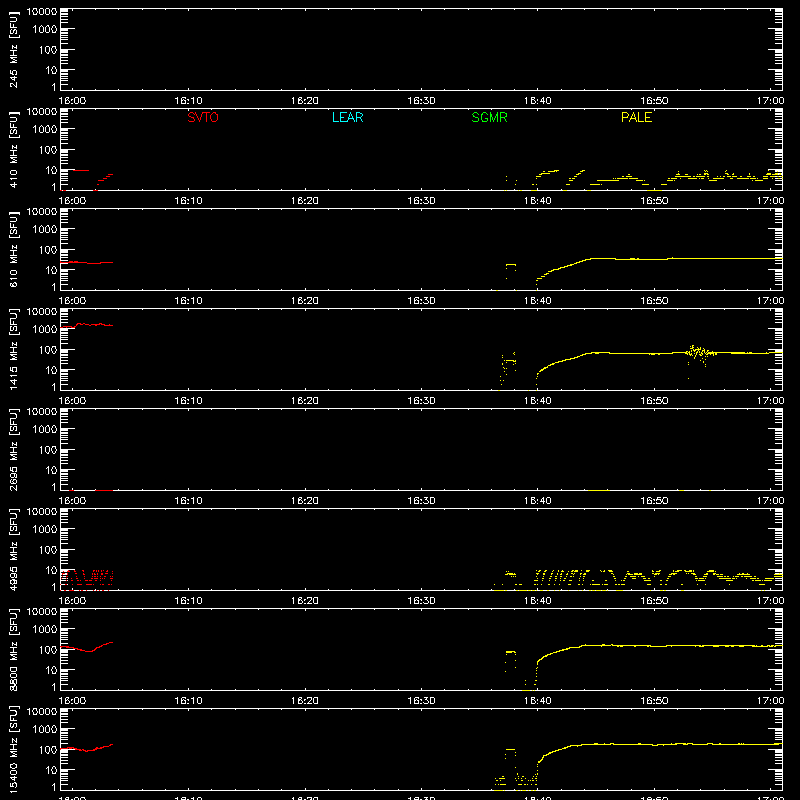Click the 17:00 time label below 4995 MHz plot
800x800 pixels.
coord(770,601)
